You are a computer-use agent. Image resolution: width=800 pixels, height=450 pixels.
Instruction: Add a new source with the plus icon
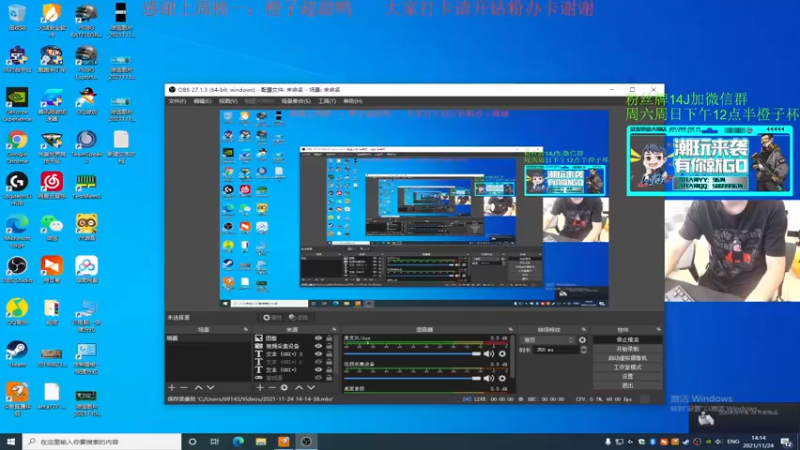tap(260, 388)
